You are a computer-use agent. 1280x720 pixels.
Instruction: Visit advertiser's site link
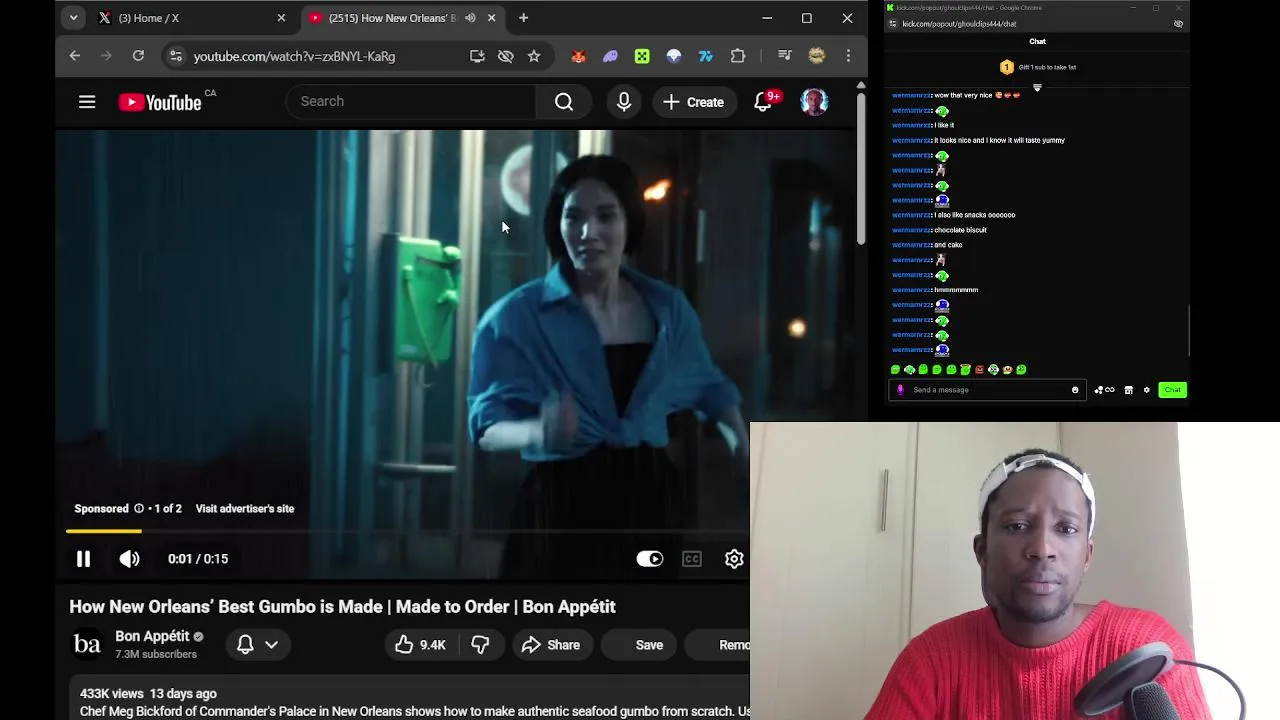point(245,509)
